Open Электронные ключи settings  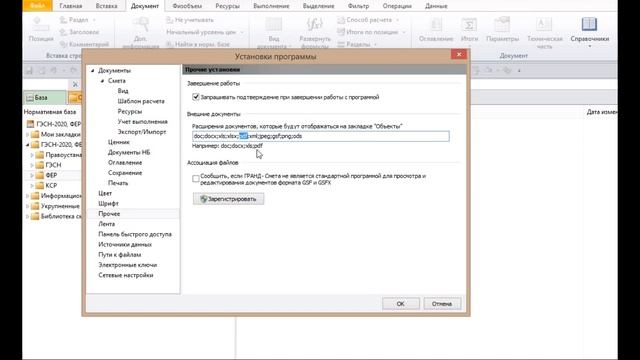click(x=127, y=265)
